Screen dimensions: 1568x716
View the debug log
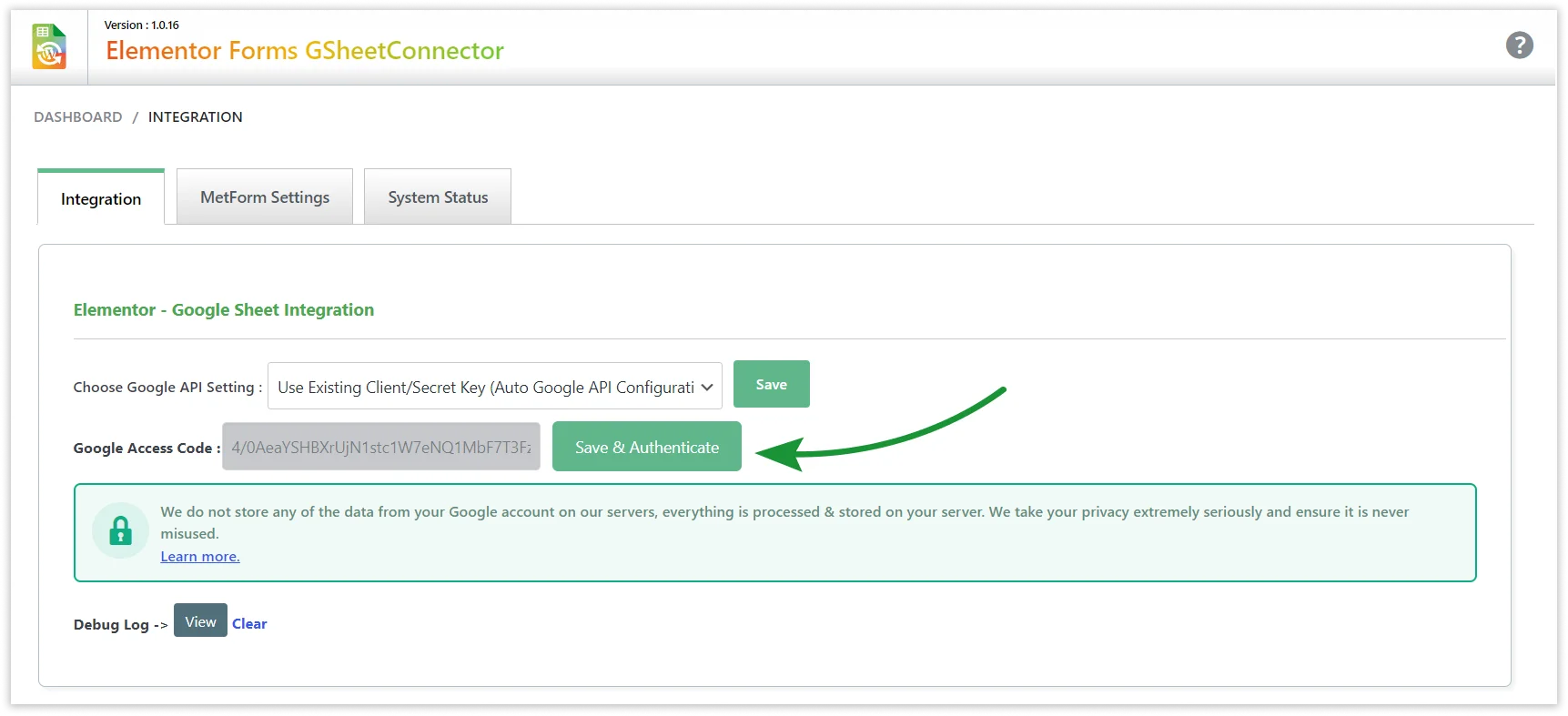coord(200,621)
